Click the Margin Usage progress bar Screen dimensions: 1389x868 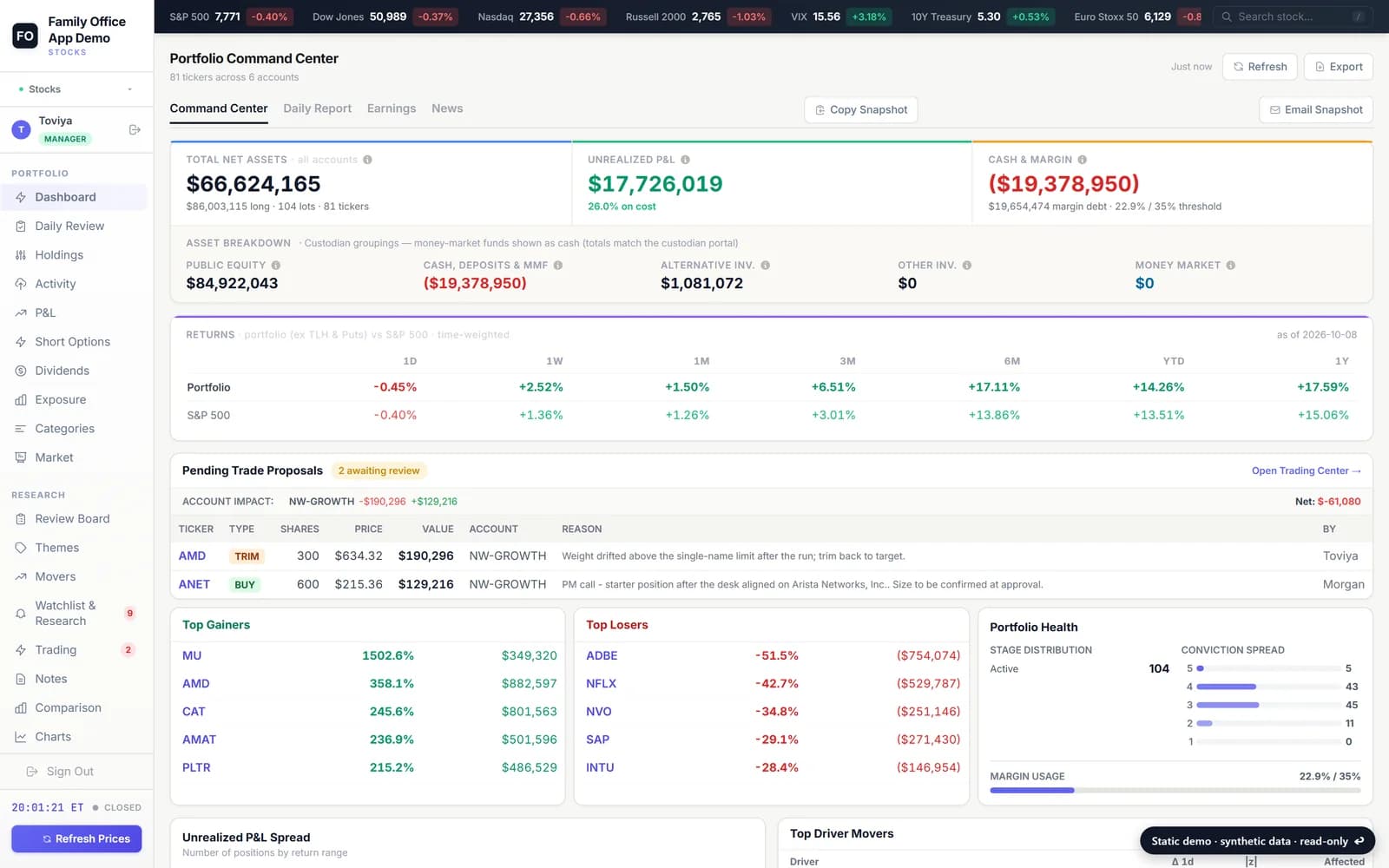1175,791
